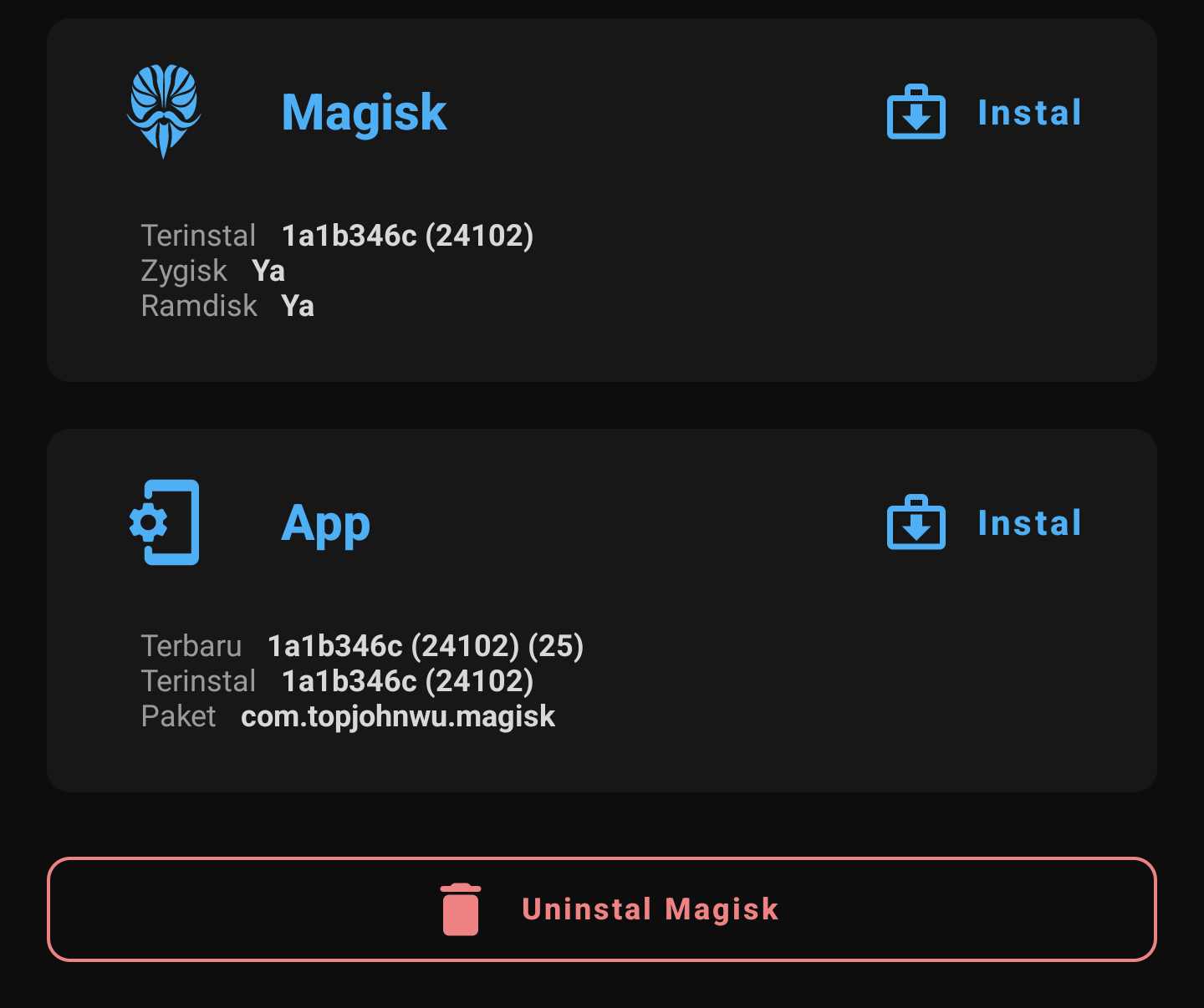Click the install icon in App card
The width and height of the screenshot is (1204, 1008).
916,522
